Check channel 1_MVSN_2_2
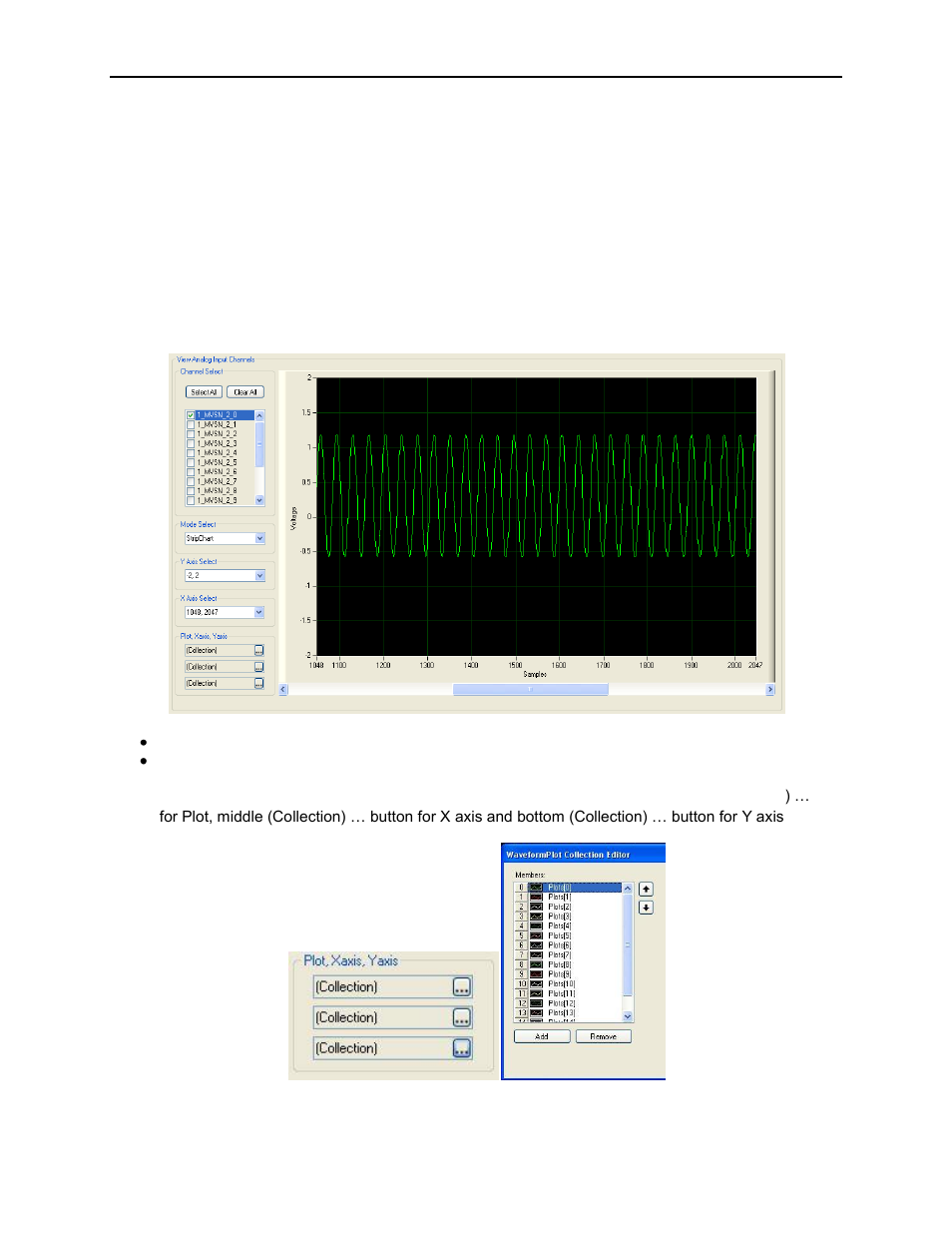The height and width of the screenshot is (1233, 952). pyautogui.click(x=191, y=434)
